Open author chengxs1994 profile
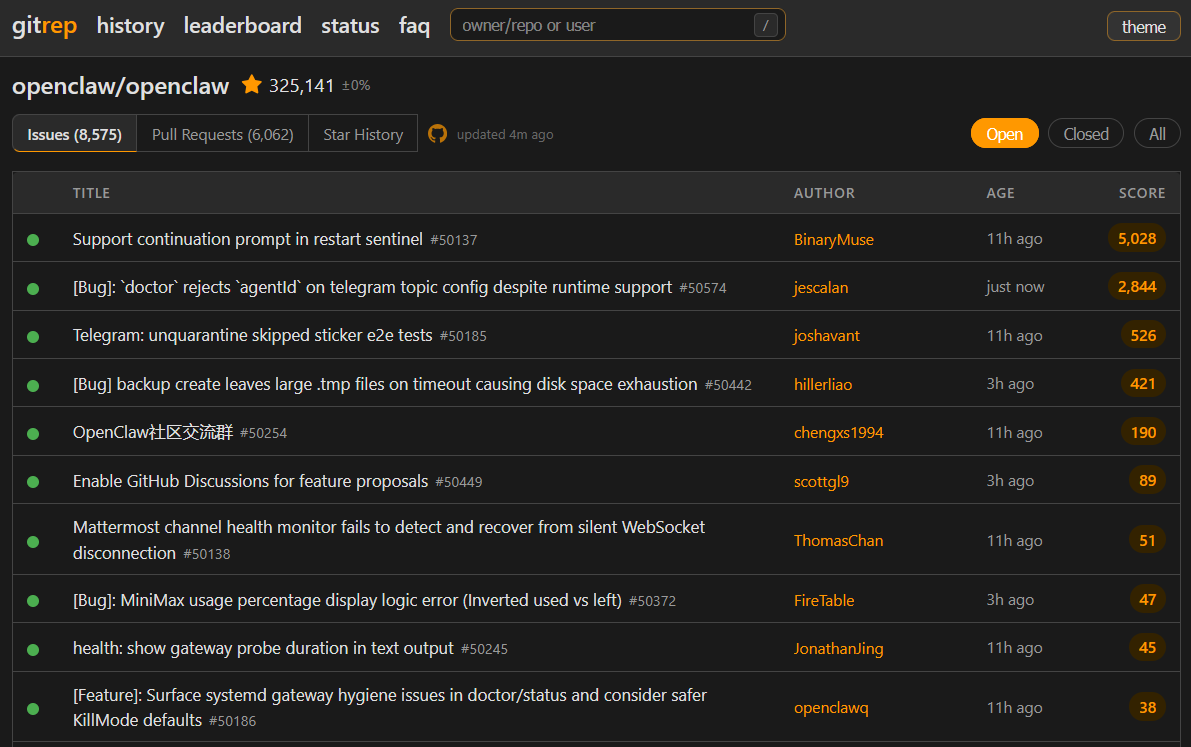This screenshot has height=747, width=1191. (x=839, y=432)
